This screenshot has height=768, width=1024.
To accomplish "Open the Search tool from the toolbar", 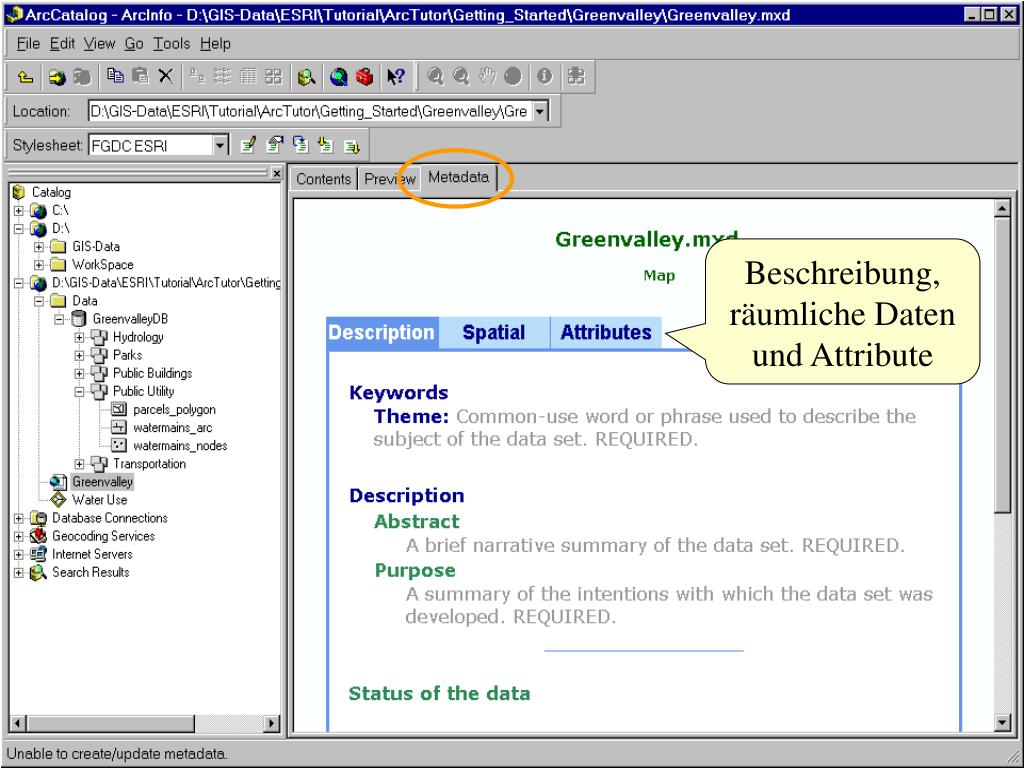I will click(306, 77).
